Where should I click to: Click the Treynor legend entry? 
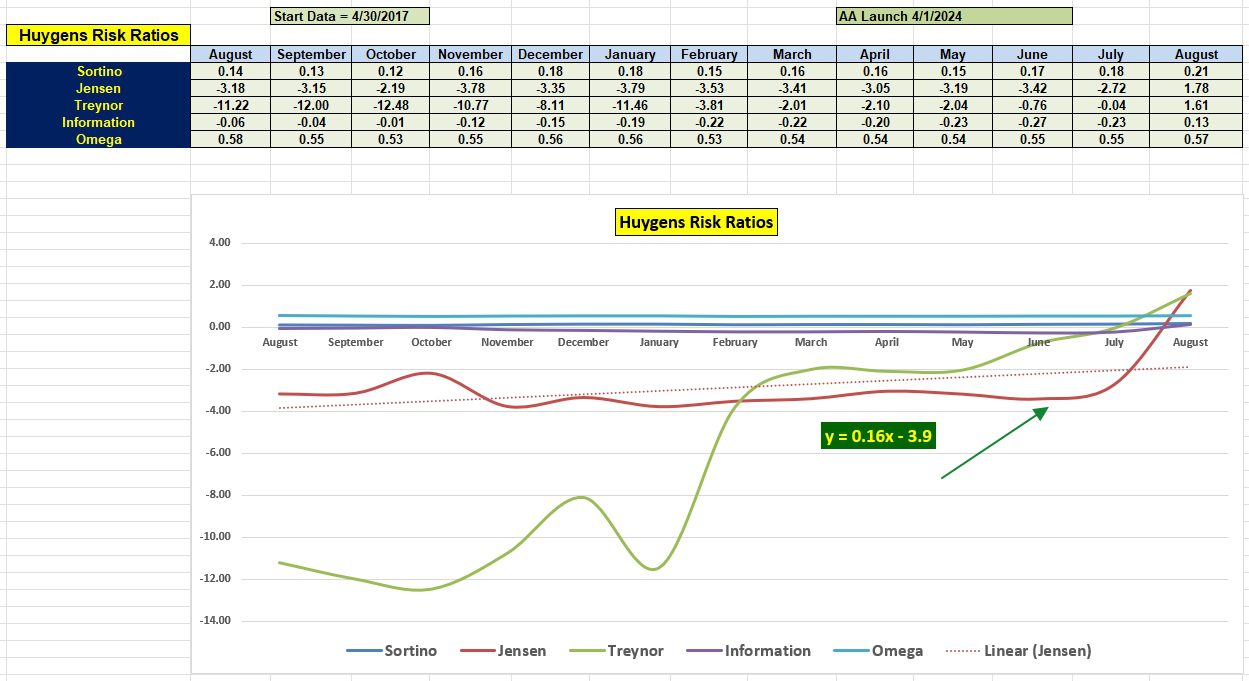click(x=617, y=651)
